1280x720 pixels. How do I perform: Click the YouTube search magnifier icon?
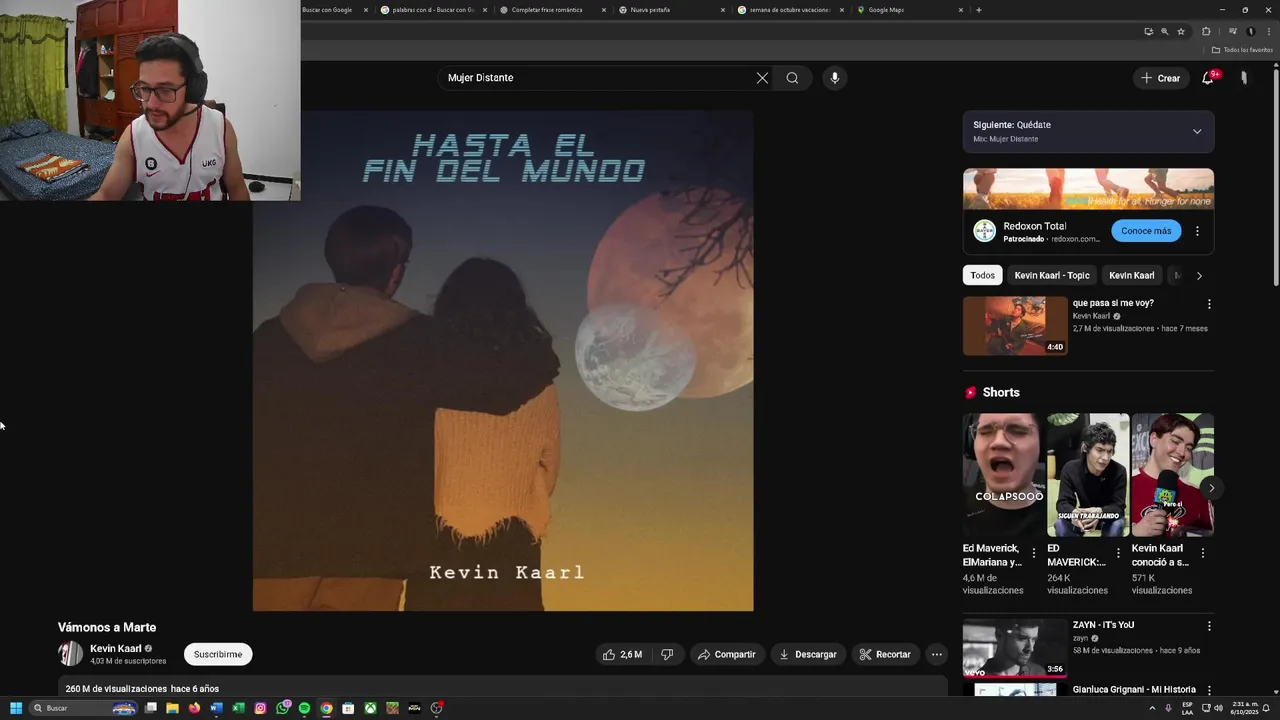click(792, 78)
